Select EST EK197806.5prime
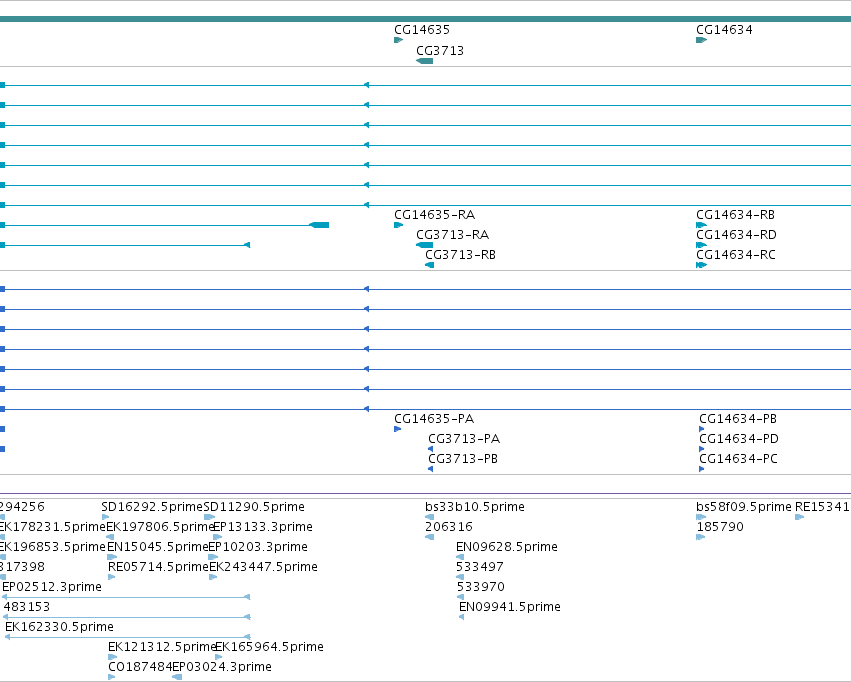Viewport: 851px width, 682px height. click(x=160, y=527)
